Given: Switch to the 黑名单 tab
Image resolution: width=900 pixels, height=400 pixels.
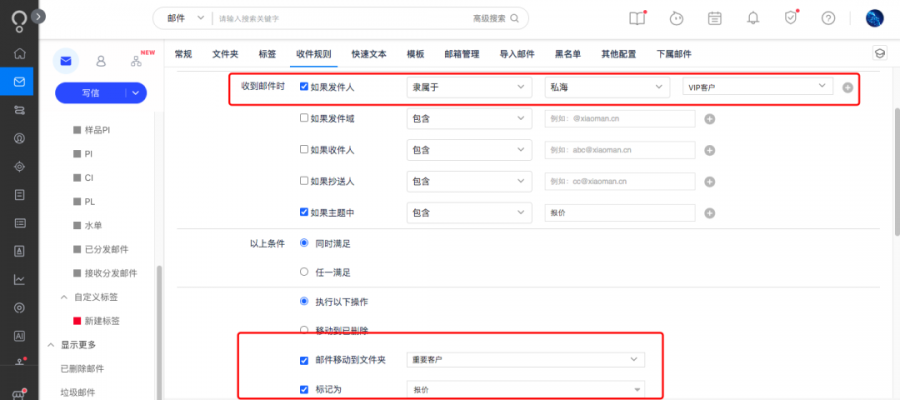Looking at the screenshot, I should [570, 54].
